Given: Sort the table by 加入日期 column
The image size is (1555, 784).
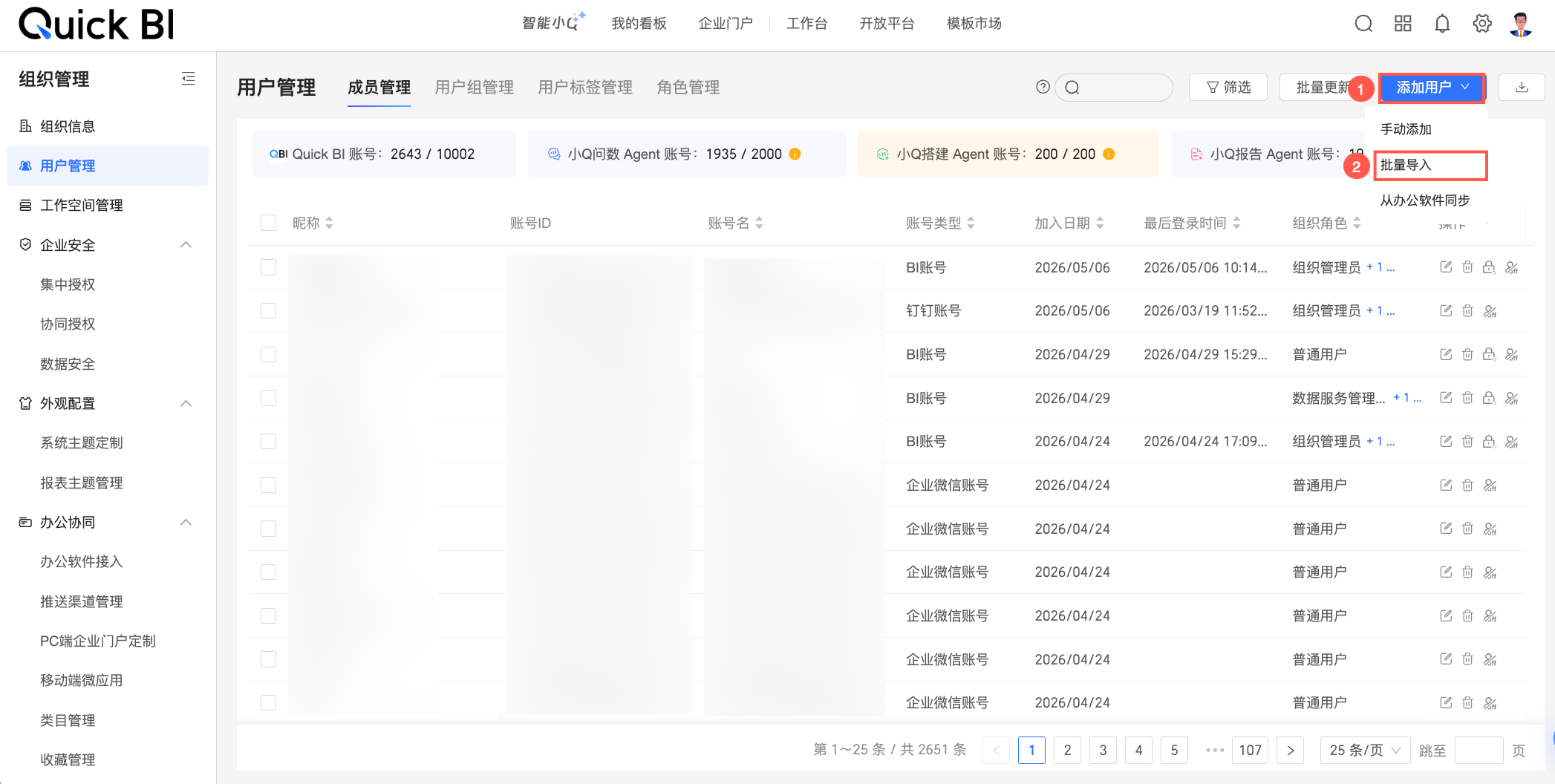Looking at the screenshot, I should click(x=1100, y=223).
